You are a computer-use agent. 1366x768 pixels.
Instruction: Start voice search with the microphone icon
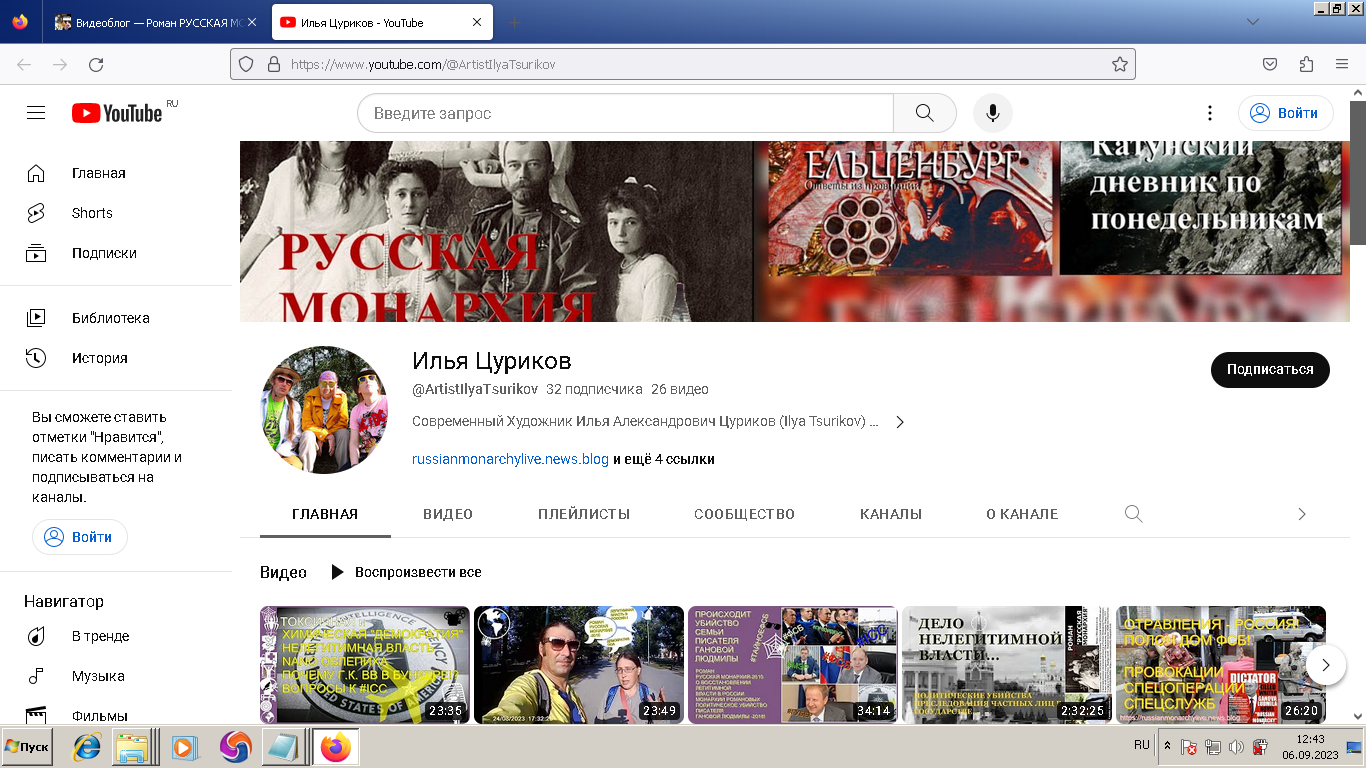(992, 113)
